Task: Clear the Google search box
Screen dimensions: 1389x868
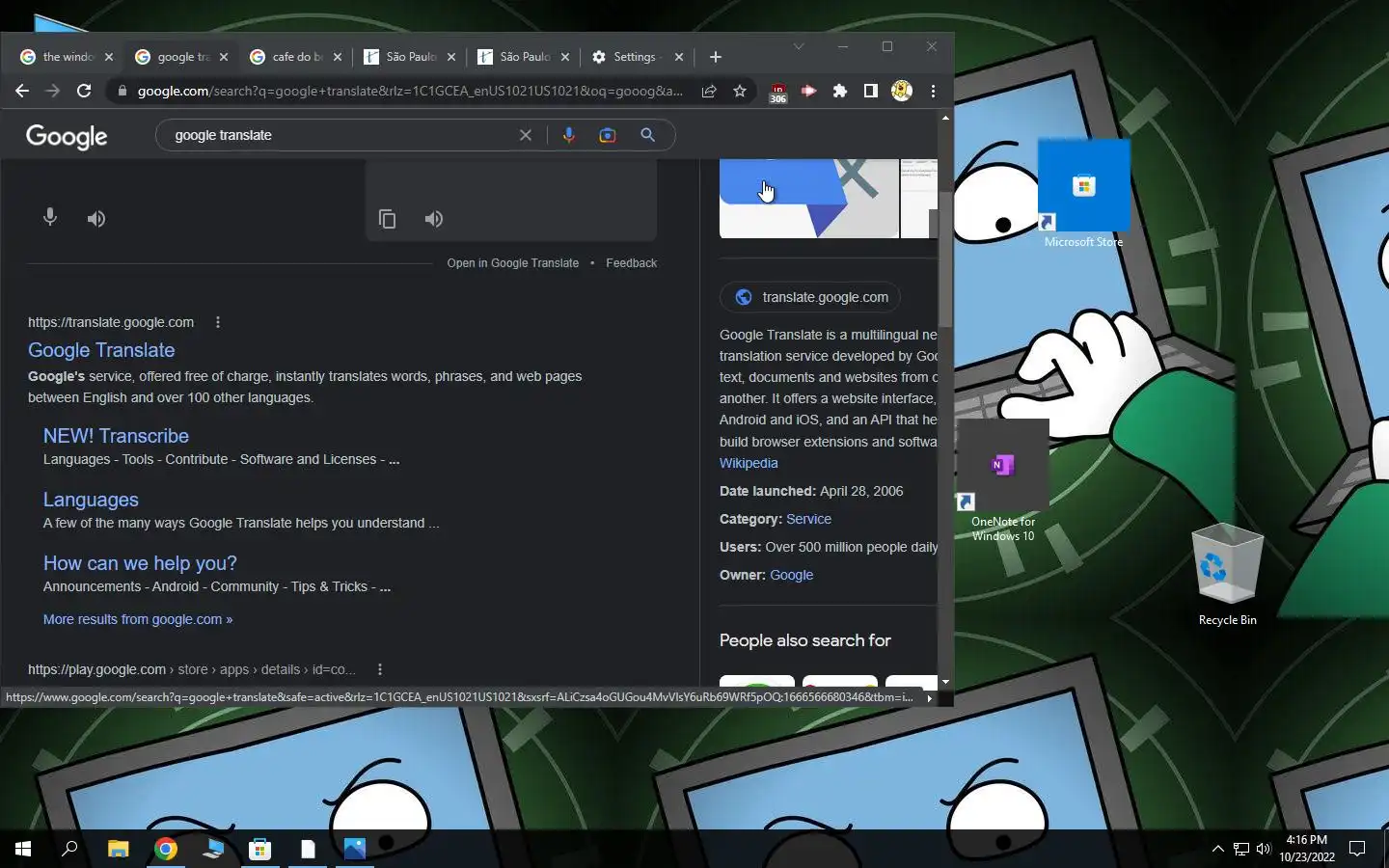Action: tap(526, 135)
